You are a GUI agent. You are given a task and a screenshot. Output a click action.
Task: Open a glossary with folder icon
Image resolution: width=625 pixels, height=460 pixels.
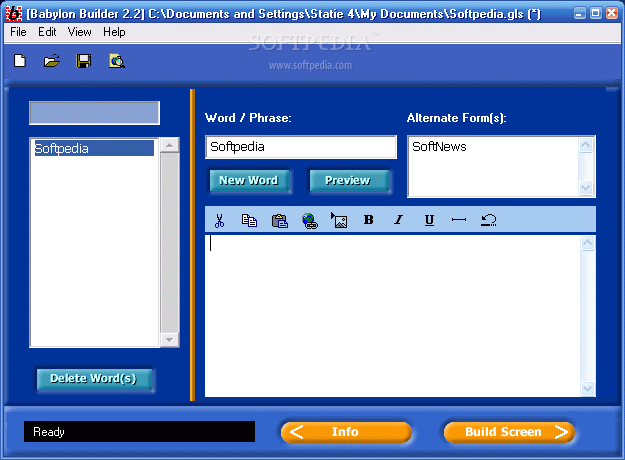[52, 61]
